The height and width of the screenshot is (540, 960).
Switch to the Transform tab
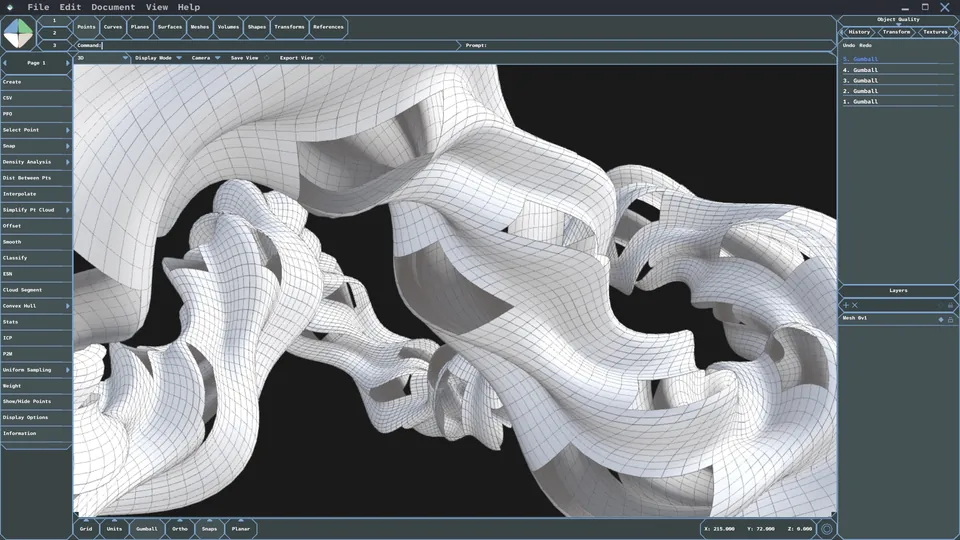[x=896, y=32]
